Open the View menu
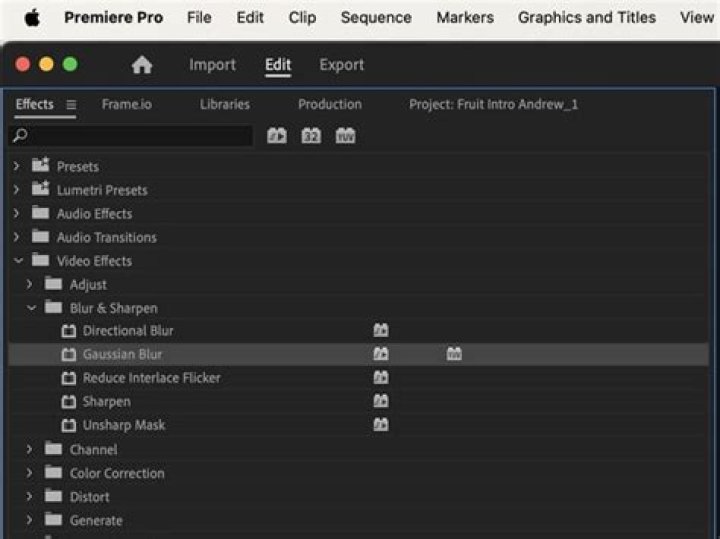 click(697, 17)
